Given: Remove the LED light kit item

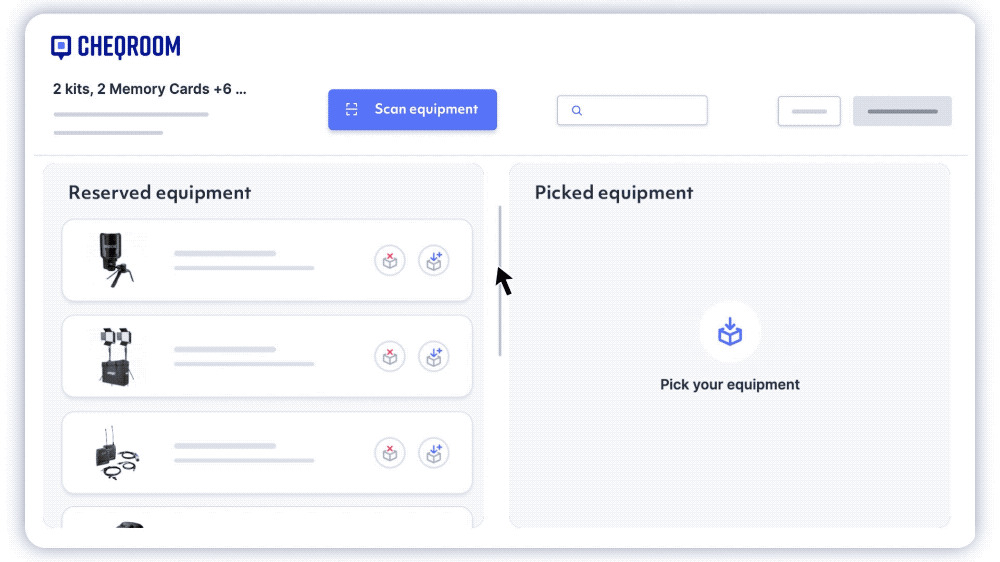Looking at the screenshot, I should pos(390,357).
